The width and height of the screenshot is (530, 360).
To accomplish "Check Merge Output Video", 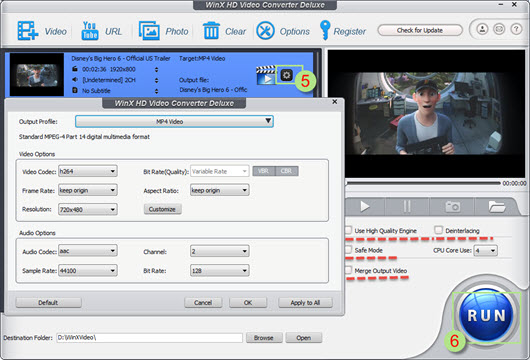I will 348,270.
